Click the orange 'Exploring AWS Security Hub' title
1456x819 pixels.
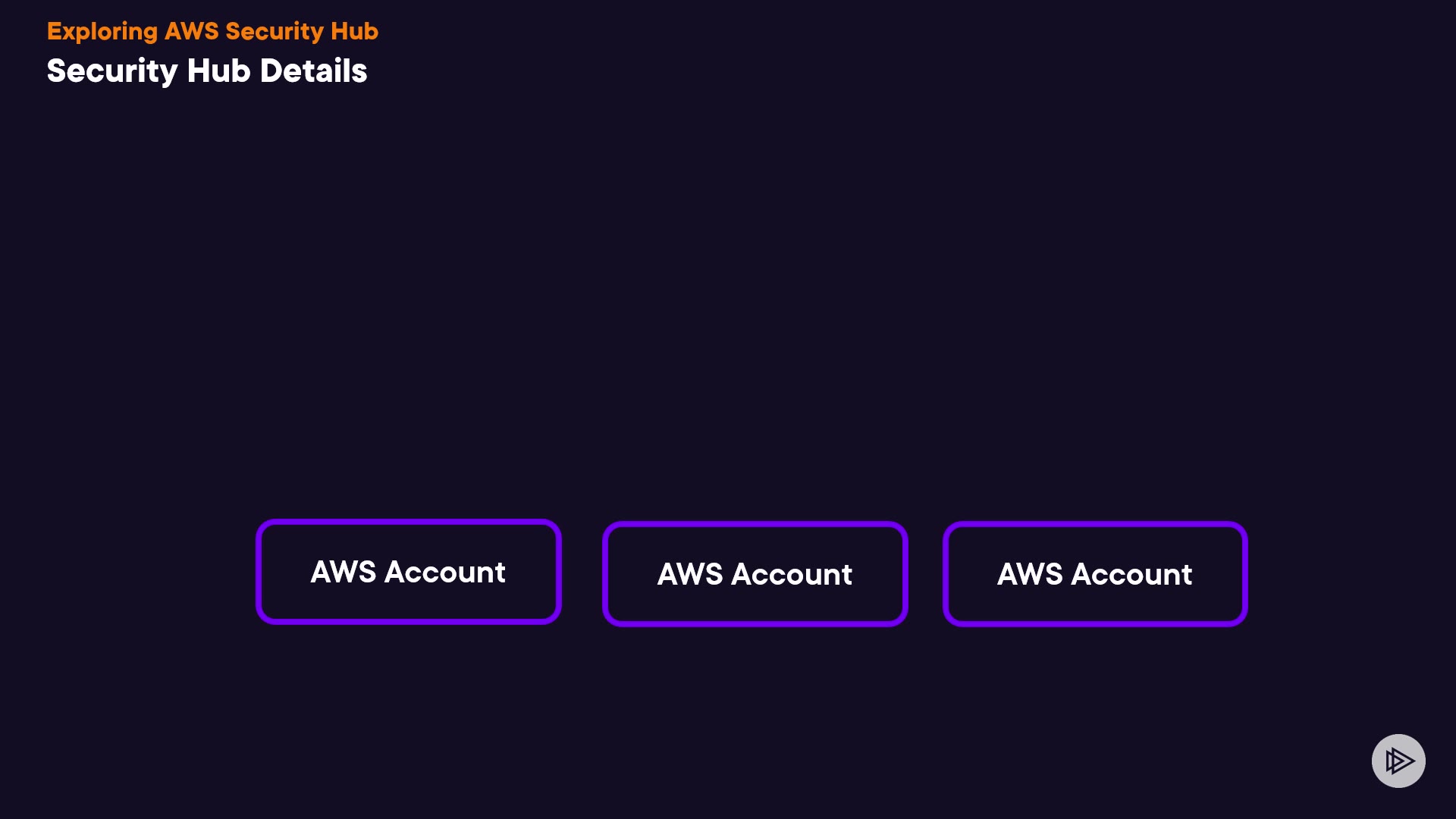212,31
